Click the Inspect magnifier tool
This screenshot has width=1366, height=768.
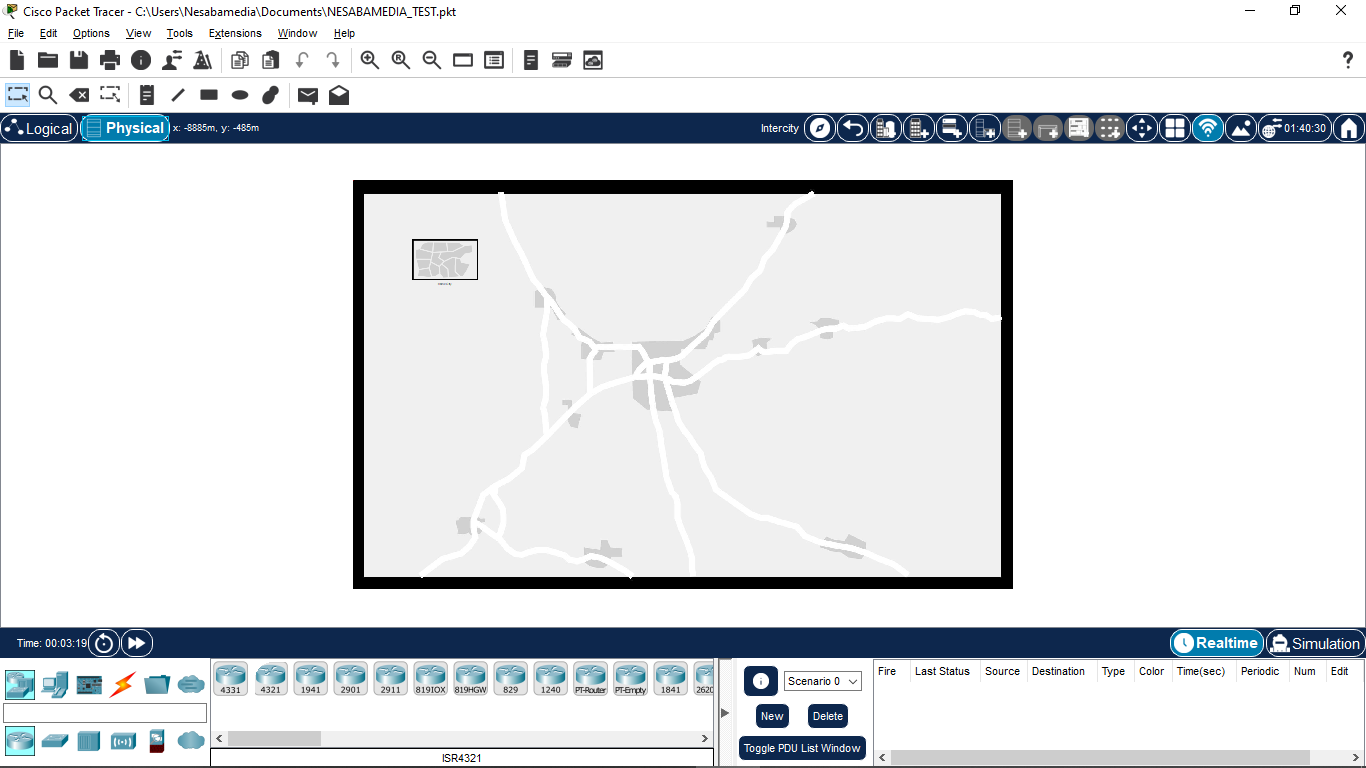(x=47, y=95)
